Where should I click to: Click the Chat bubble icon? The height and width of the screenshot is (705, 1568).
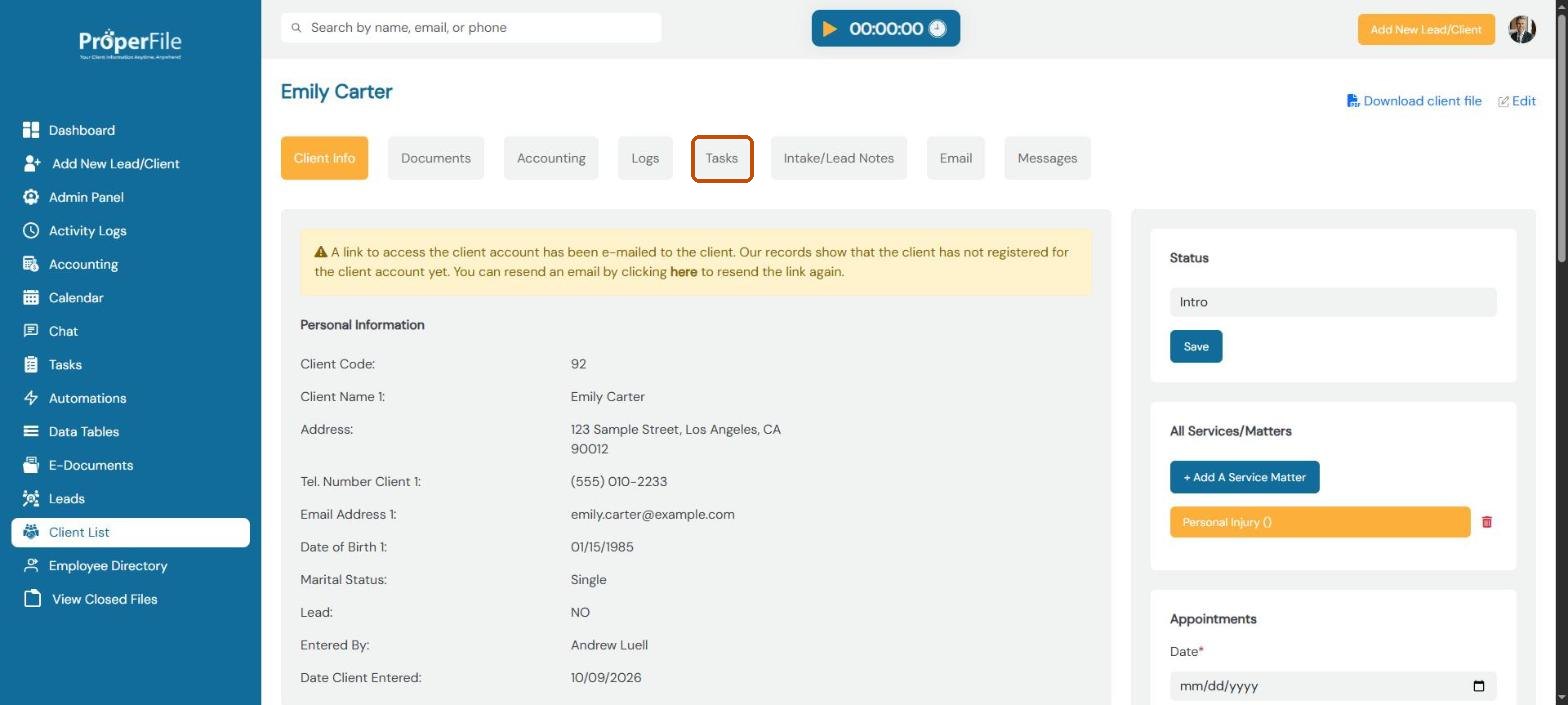(x=31, y=331)
